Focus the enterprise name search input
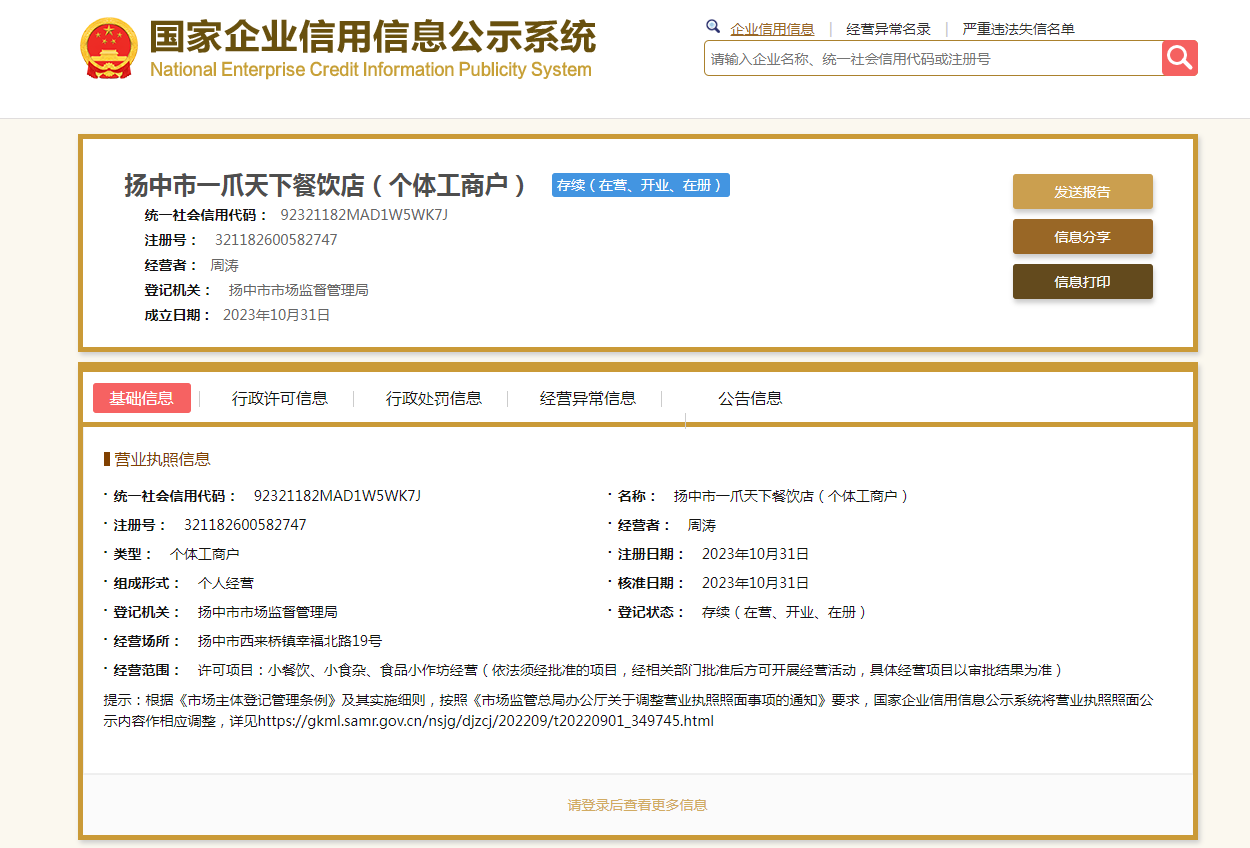Image resolution: width=1250 pixels, height=848 pixels. click(x=933, y=58)
